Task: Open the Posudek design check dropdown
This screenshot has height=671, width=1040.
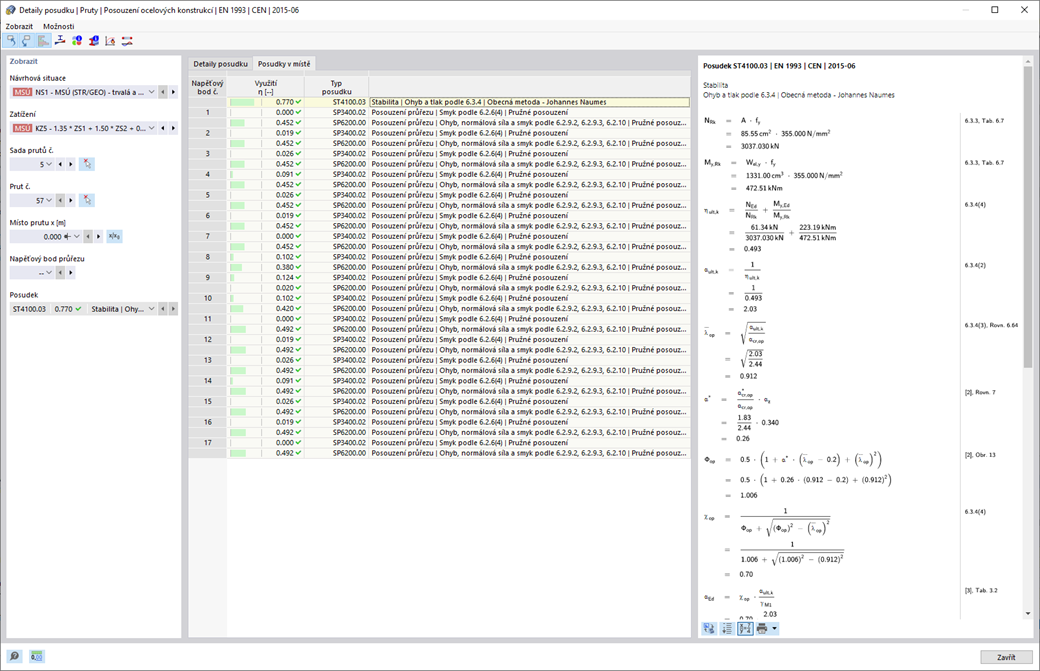Action: (x=152, y=309)
